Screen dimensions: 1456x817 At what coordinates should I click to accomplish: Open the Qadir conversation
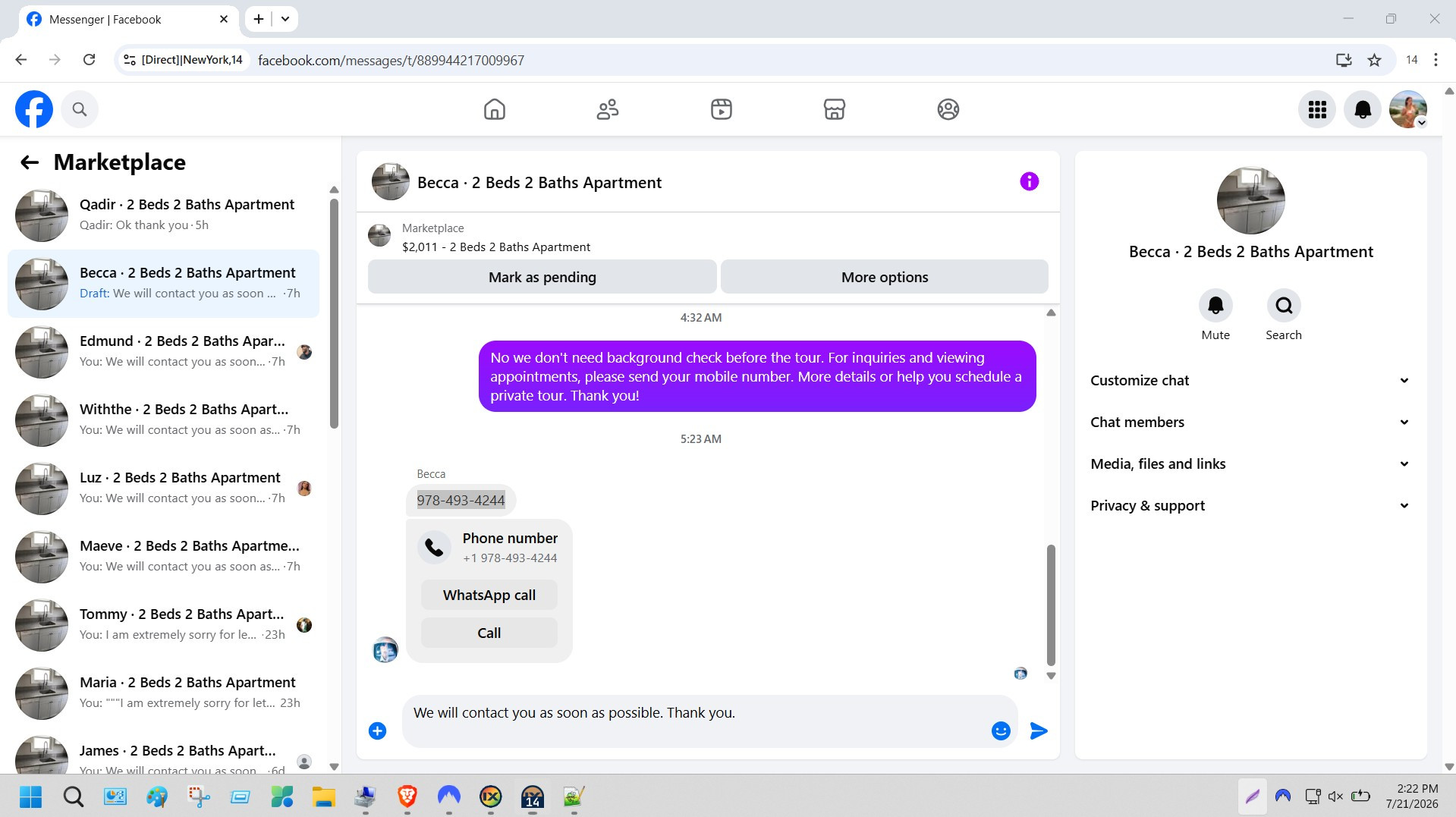point(163,215)
